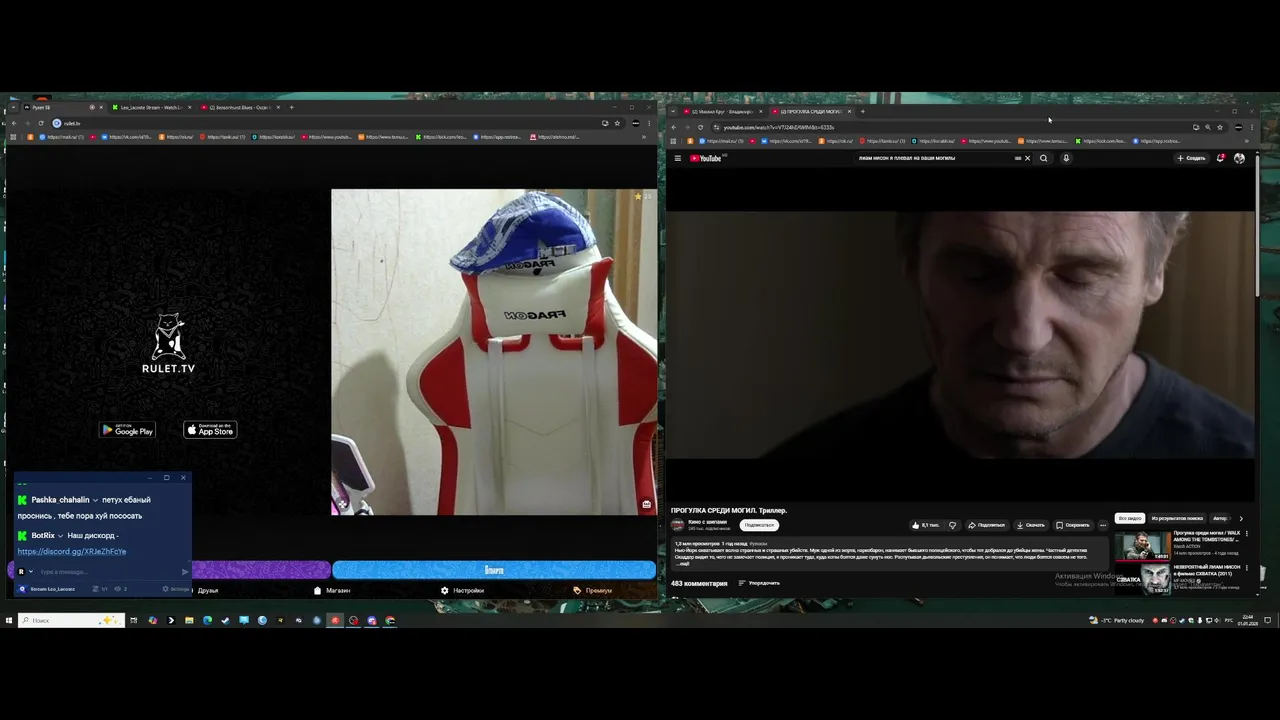Dislike the video with thumbs down
Screen dimensions: 1280x720
(953, 525)
